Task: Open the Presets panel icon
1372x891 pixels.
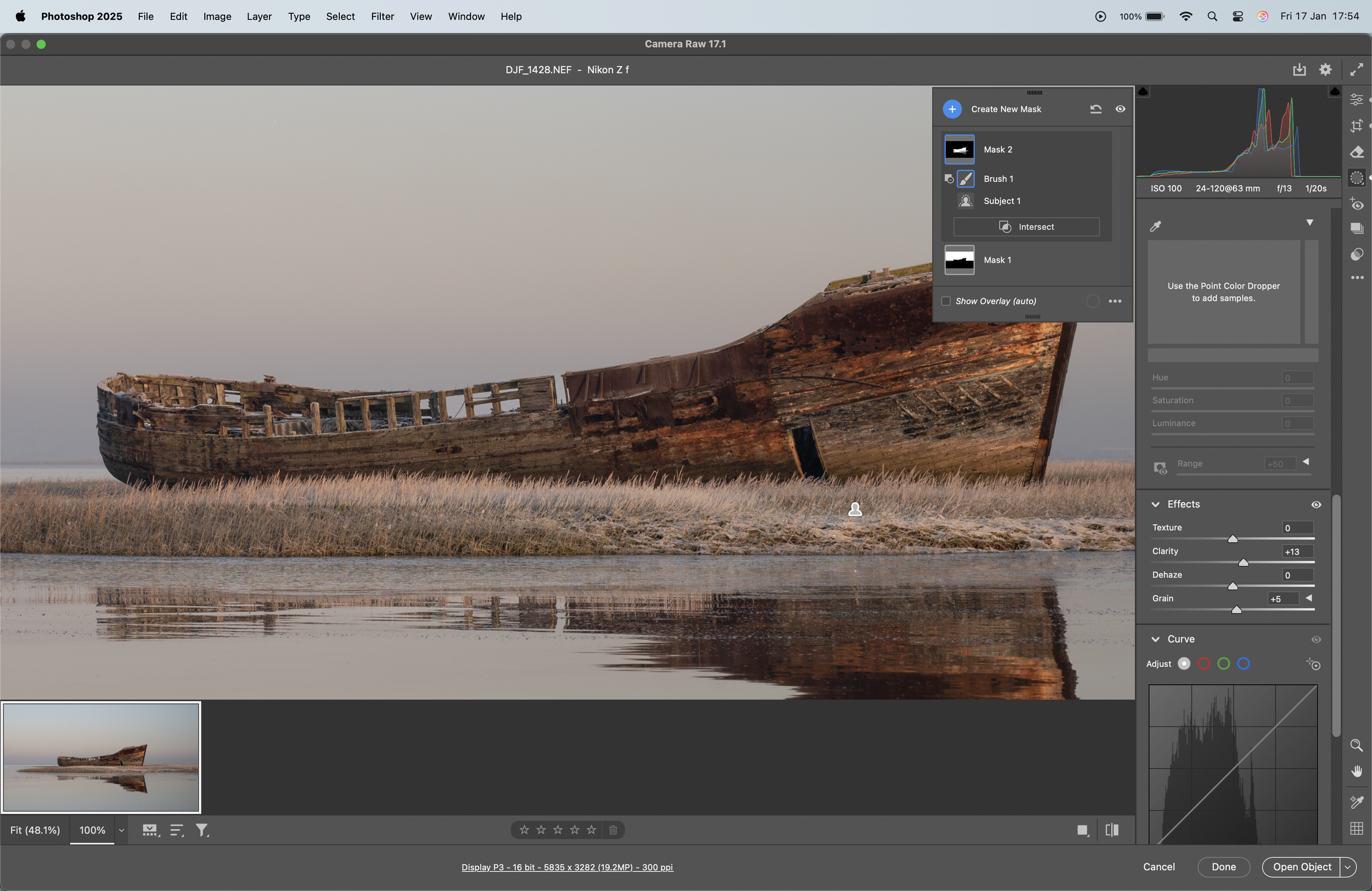Action: coord(1357,254)
